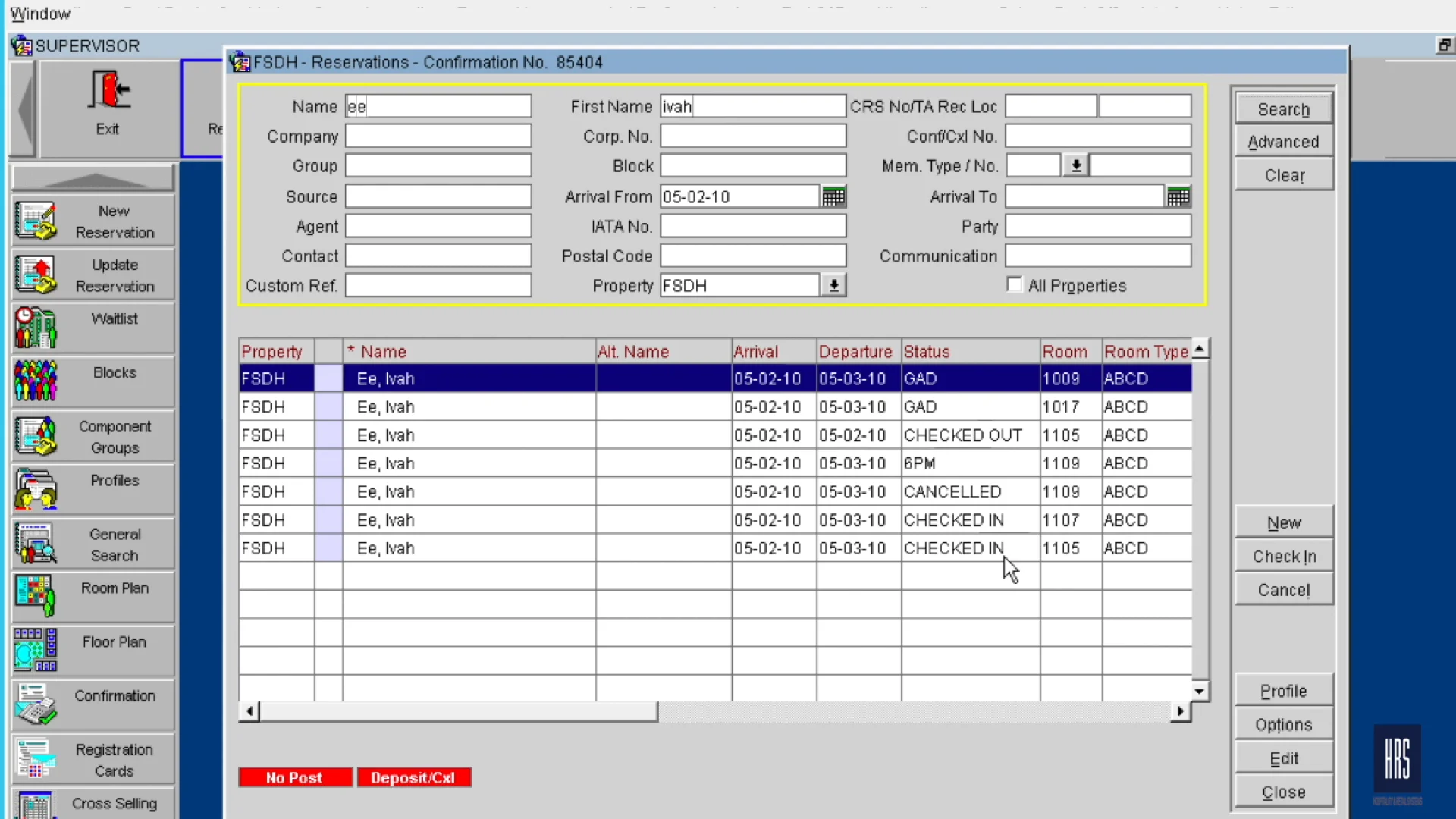Click the red No Post indicator
The width and height of the screenshot is (1456, 819).
pos(294,778)
